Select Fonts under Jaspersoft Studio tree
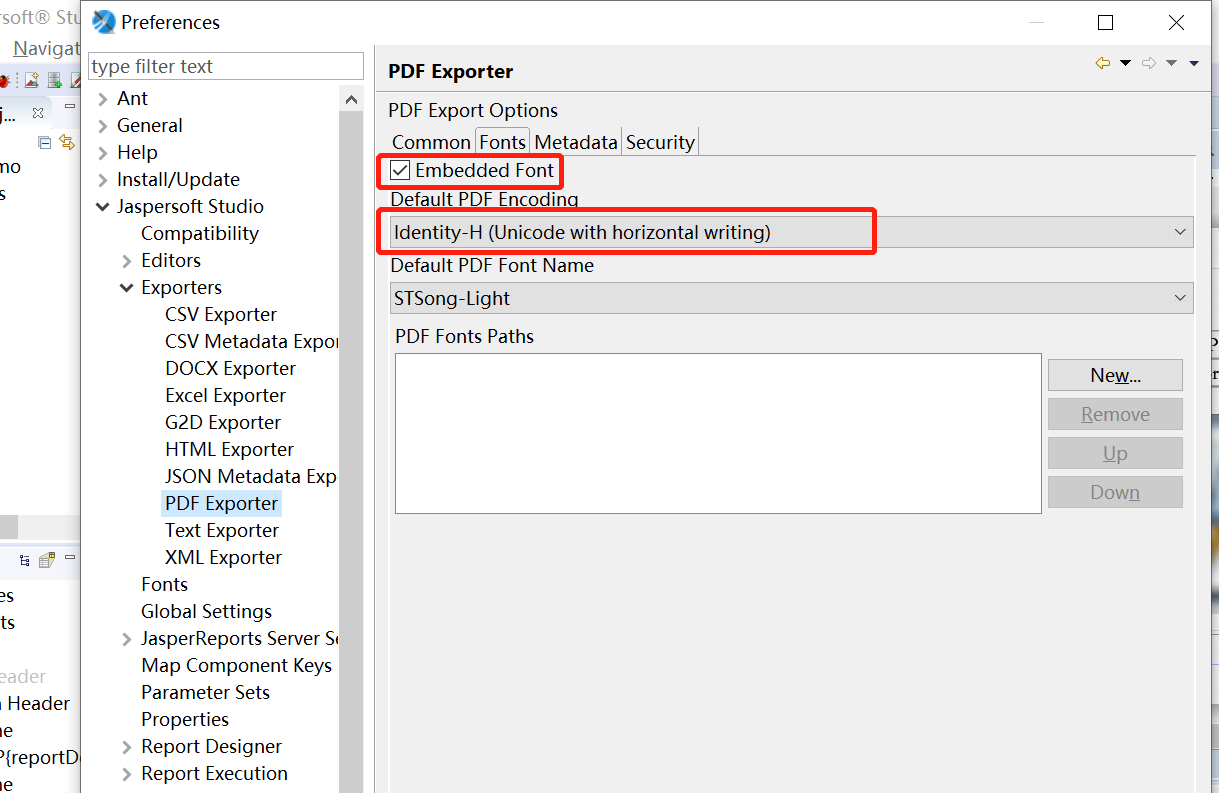This screenshot has width=1219, height=793. click(x=164, y=585)
